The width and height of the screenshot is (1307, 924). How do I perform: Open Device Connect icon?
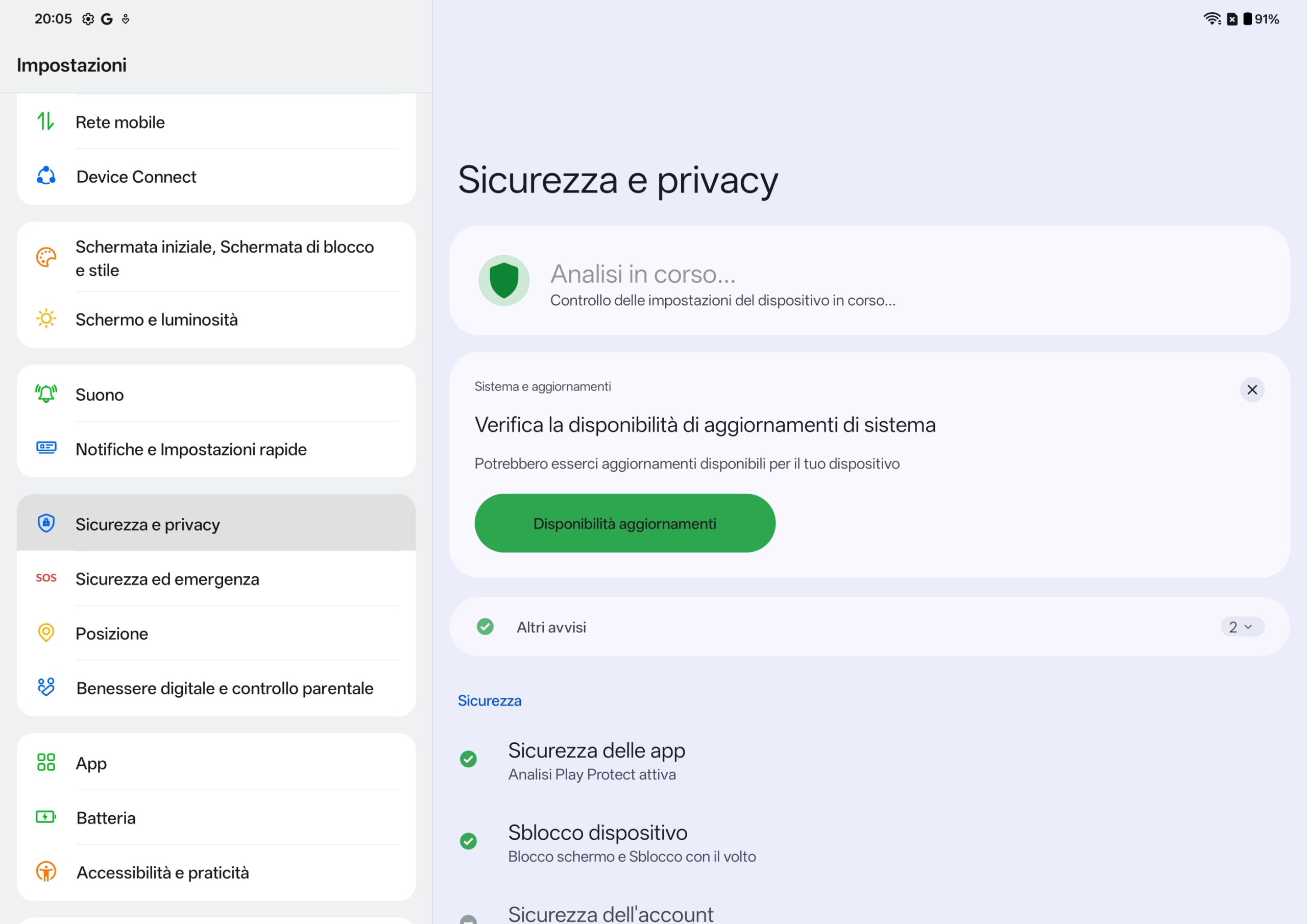click(46, 176)
